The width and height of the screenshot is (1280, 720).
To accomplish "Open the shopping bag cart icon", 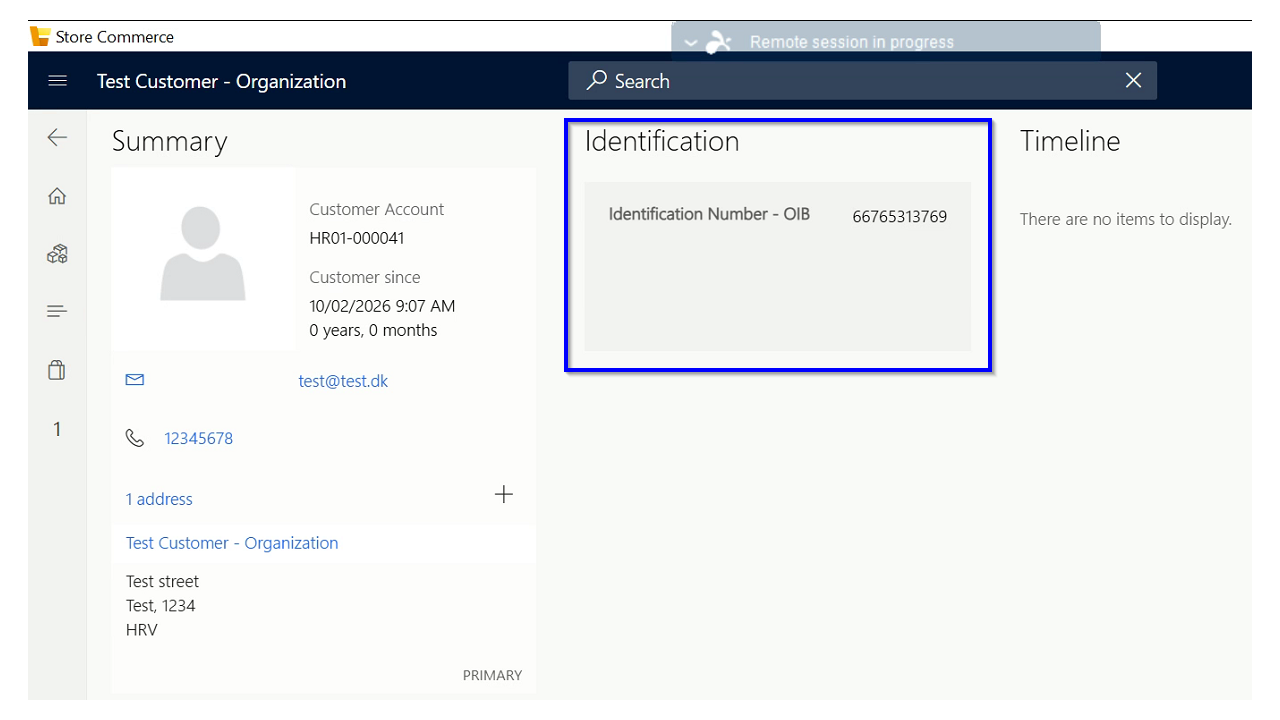I will pyautogui.click(x=57, y=370).
